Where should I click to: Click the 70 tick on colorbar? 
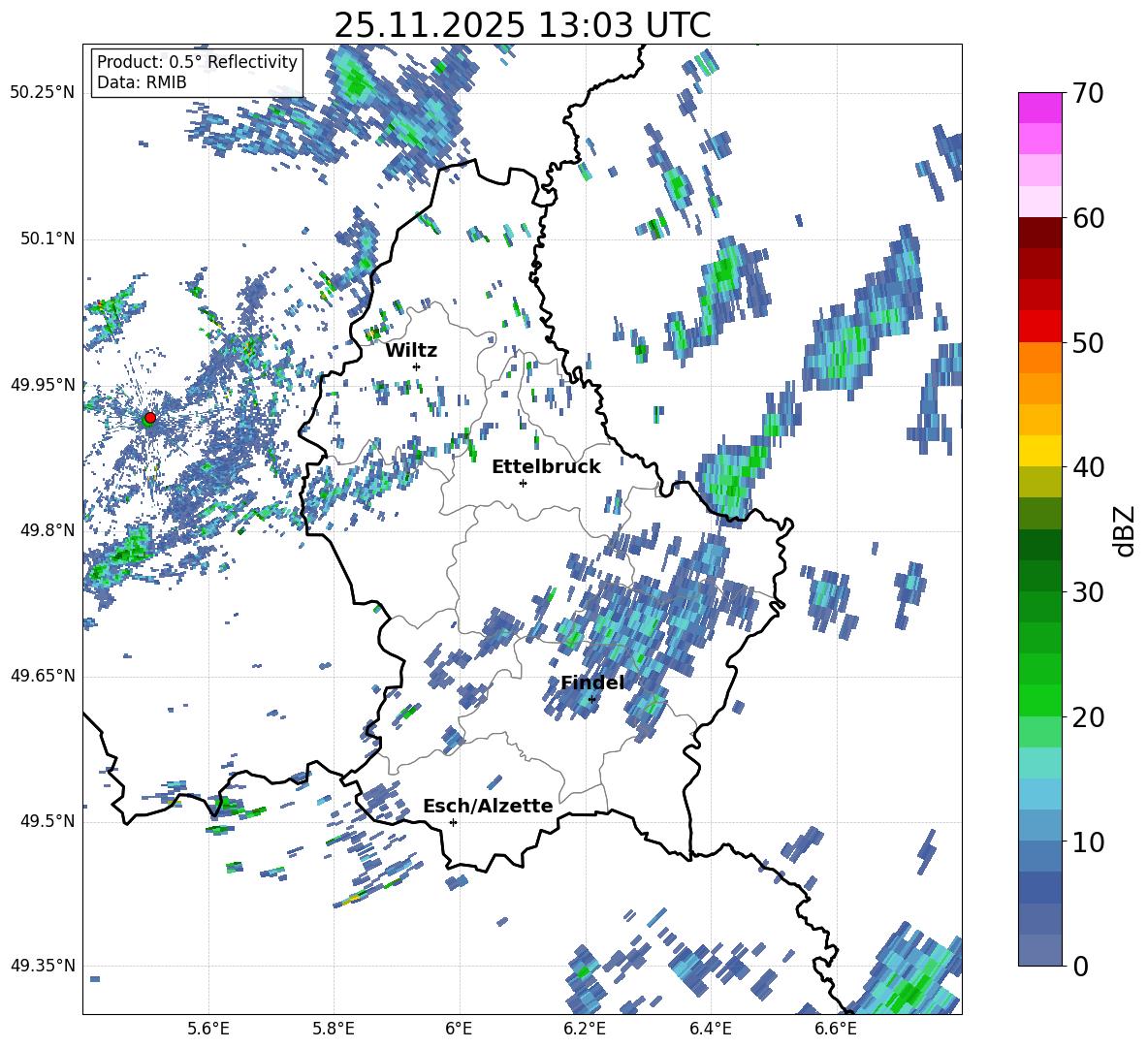[1087, 94]
